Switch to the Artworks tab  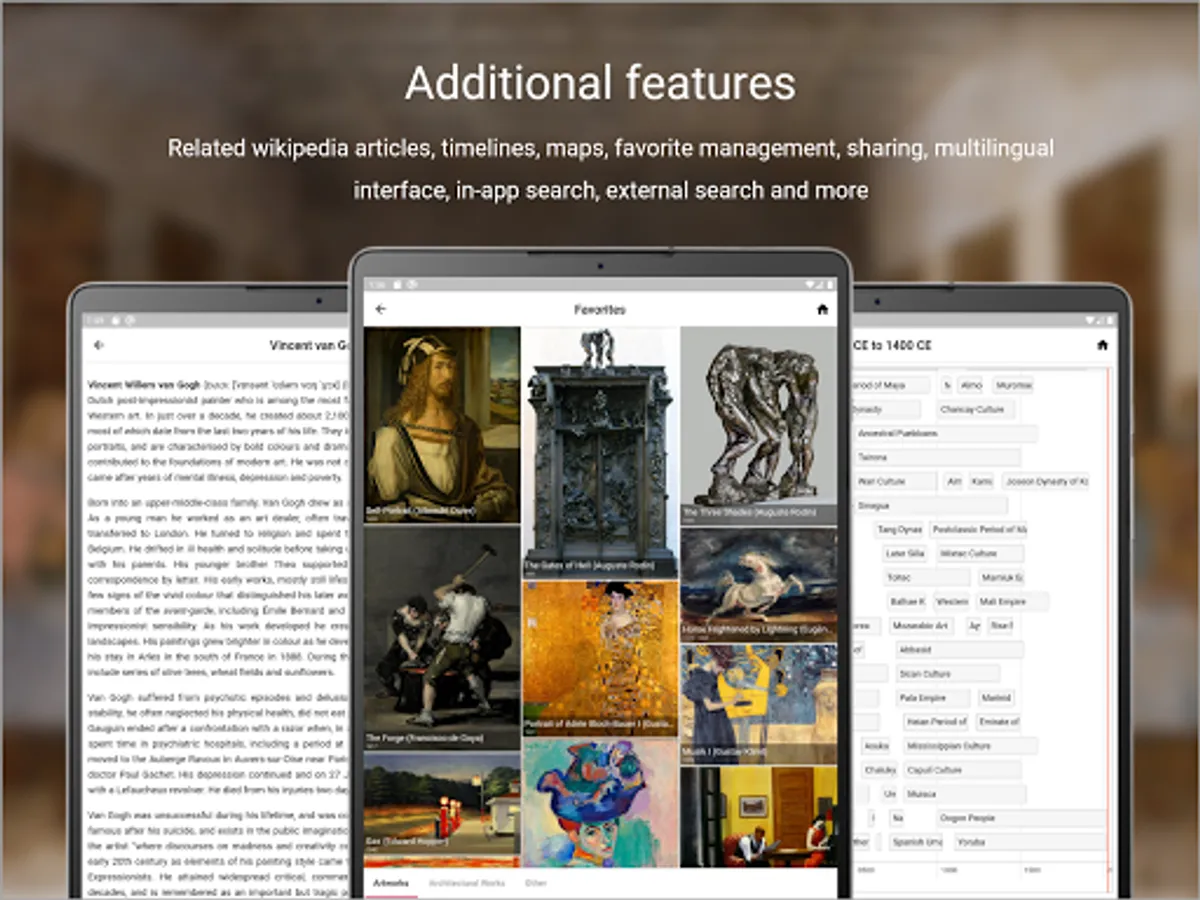click(391, 883)
